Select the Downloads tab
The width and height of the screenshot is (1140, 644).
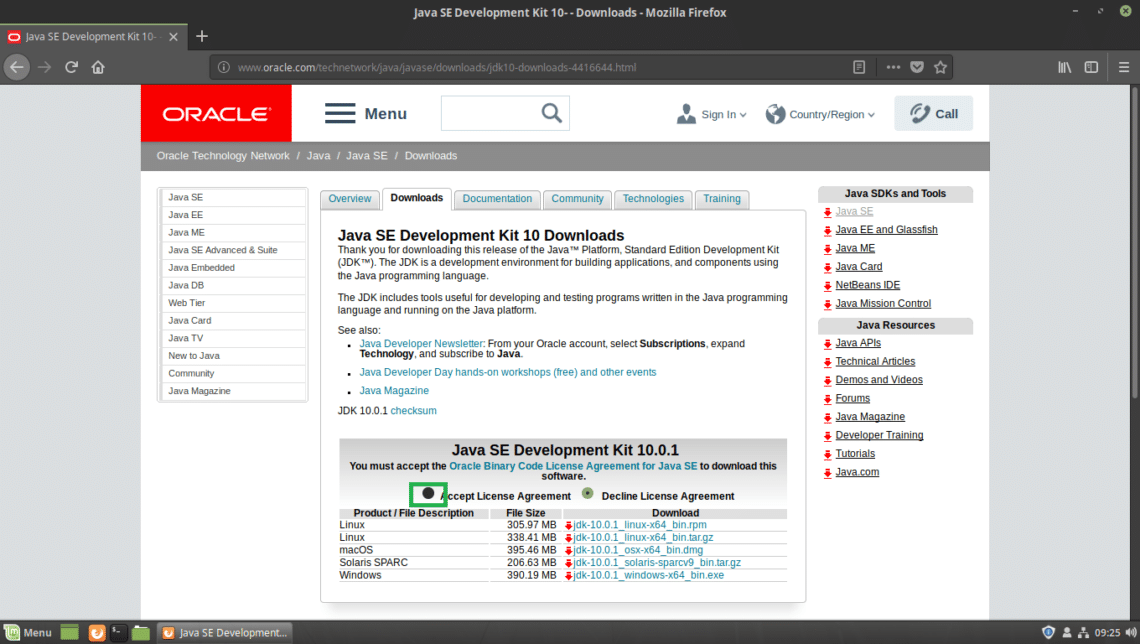pos(417,198)
